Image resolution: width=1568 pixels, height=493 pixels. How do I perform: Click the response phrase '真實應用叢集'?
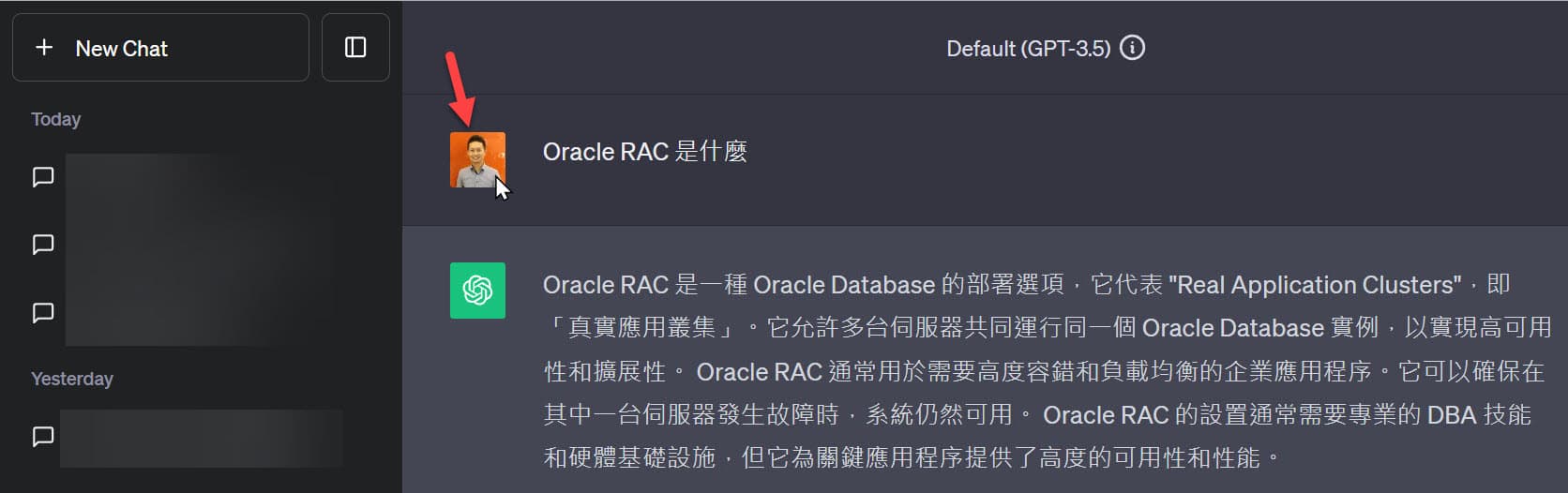click(x=641, y=328)
